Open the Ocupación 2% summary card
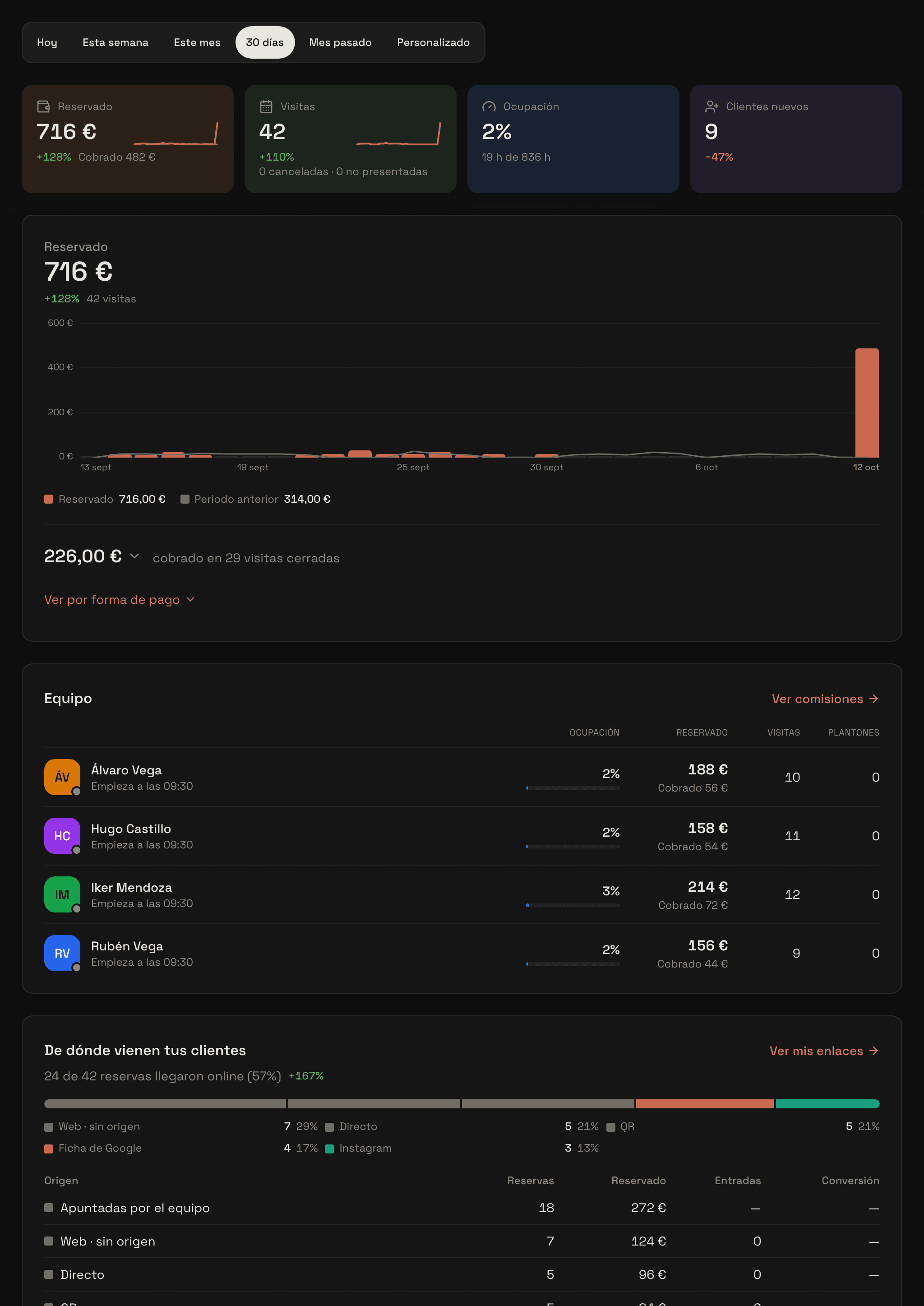 click(573, 139)
